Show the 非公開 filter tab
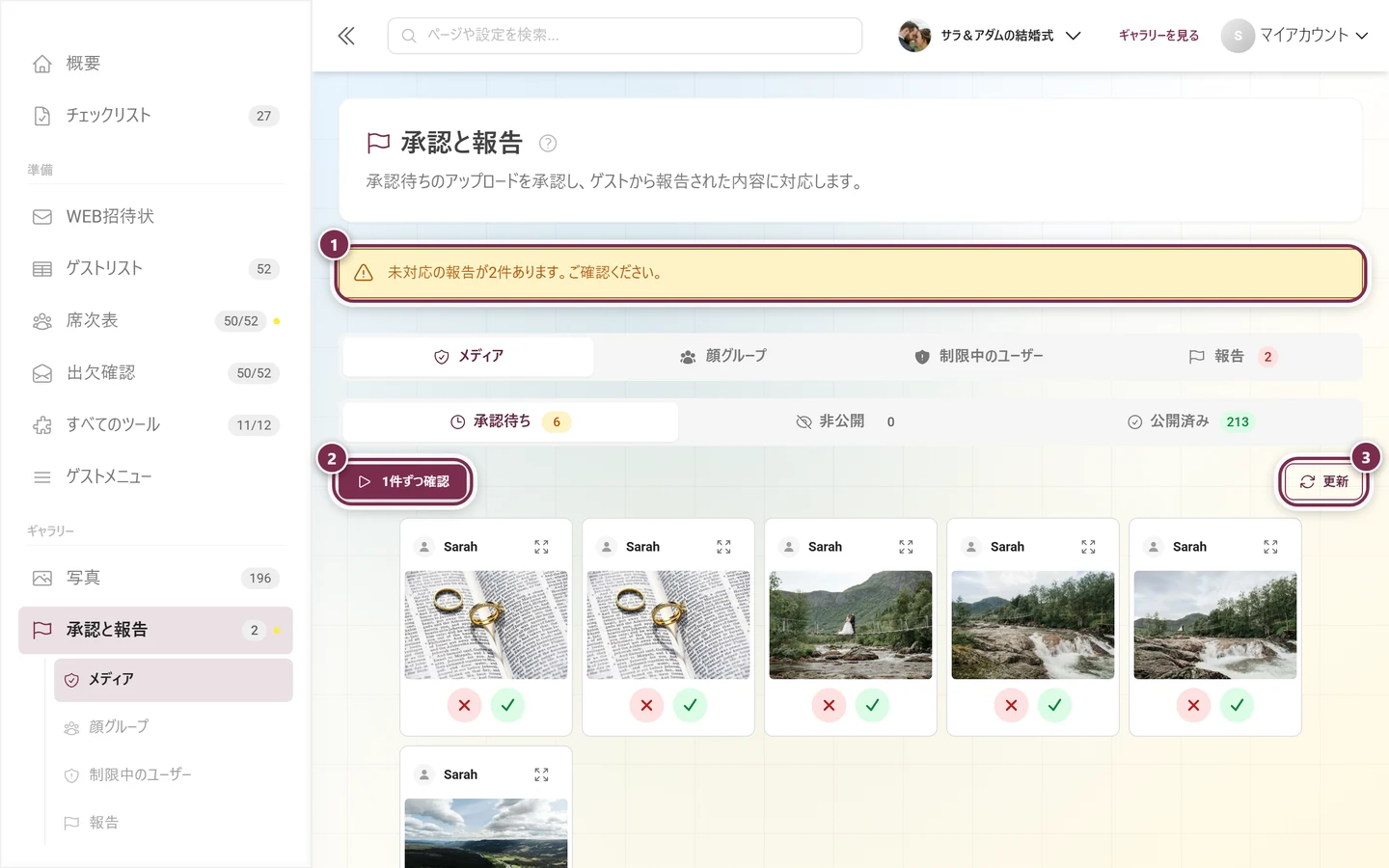Image resolution: width=1389 pixels, height=868 pixels. pyautogui.click(x=846, y=422)
